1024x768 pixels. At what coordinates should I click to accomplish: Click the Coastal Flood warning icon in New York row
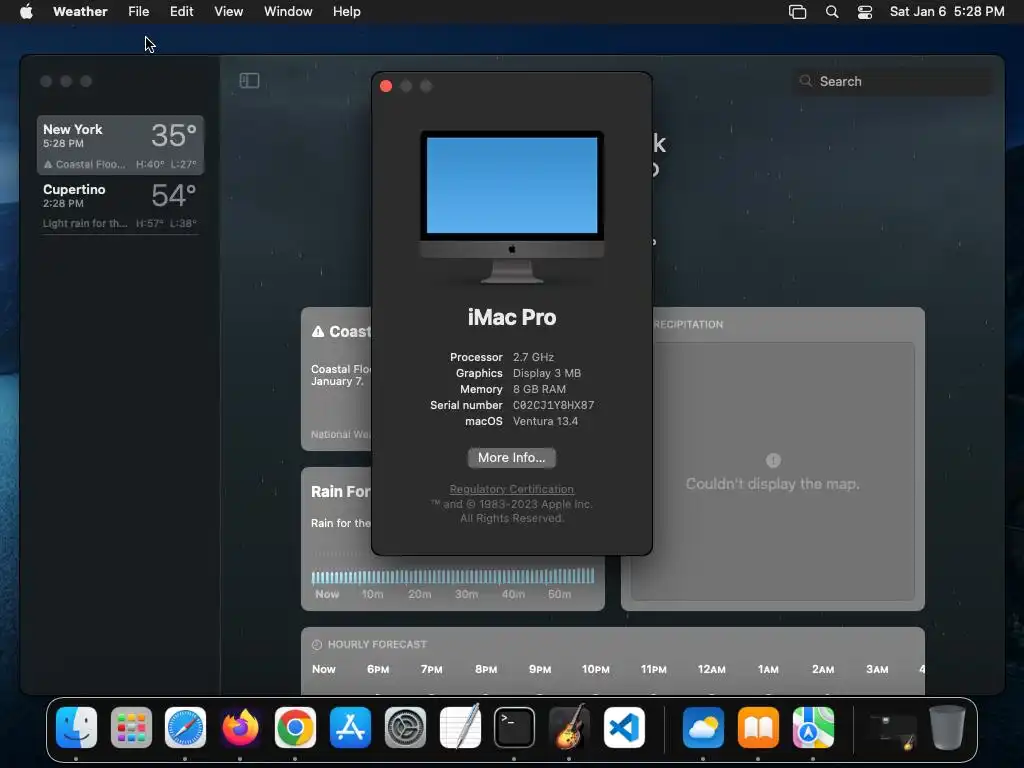(48, 165)
